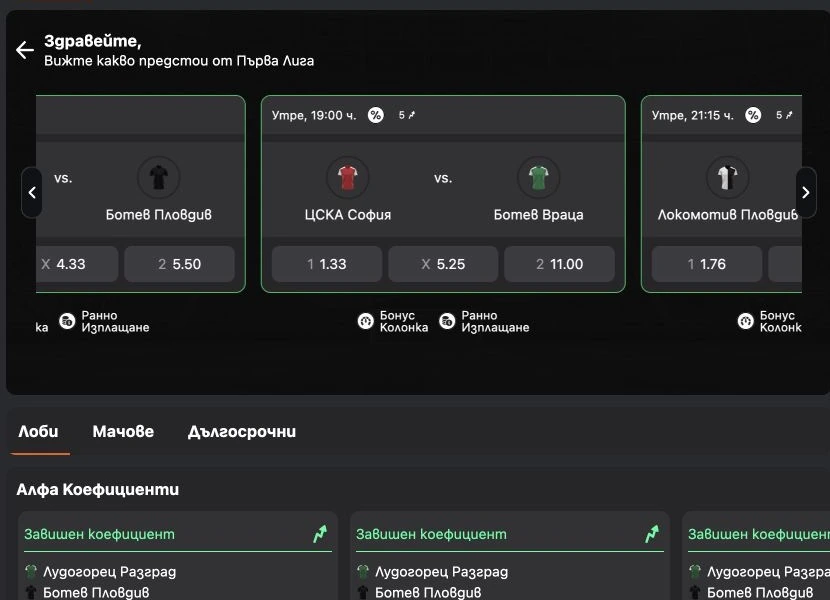
Task: Click ЦСКА София team name
Action: (x=348, y=214)
